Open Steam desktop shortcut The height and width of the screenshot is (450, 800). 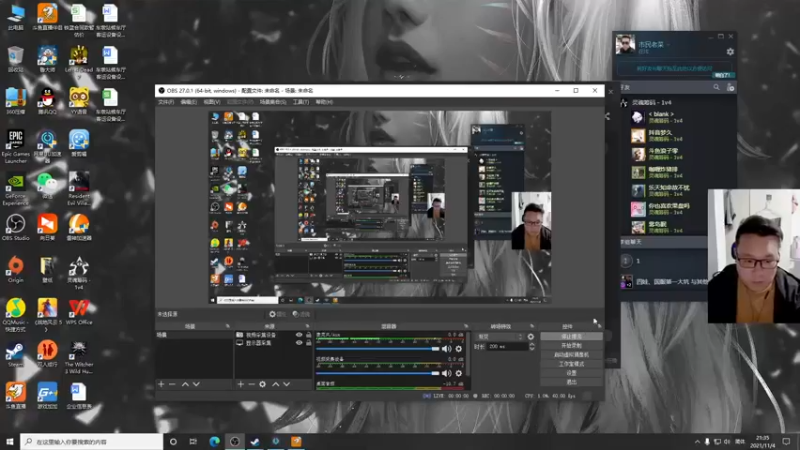pos(15,355)
